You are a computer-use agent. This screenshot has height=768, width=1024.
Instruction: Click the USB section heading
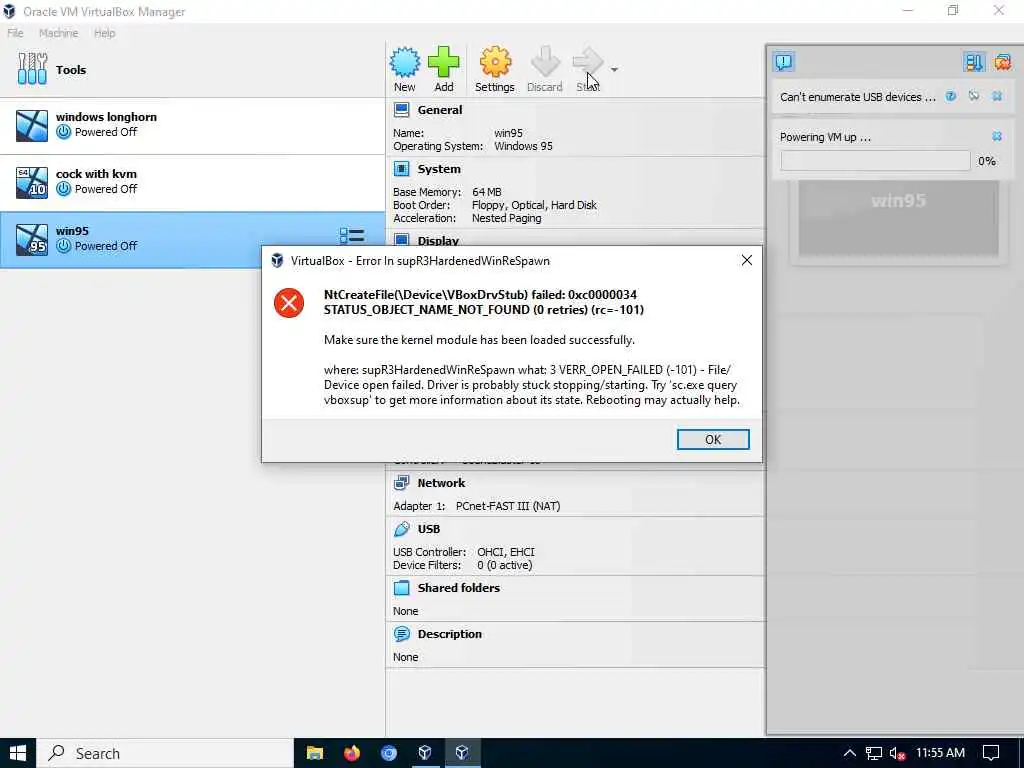pos(428,529)
